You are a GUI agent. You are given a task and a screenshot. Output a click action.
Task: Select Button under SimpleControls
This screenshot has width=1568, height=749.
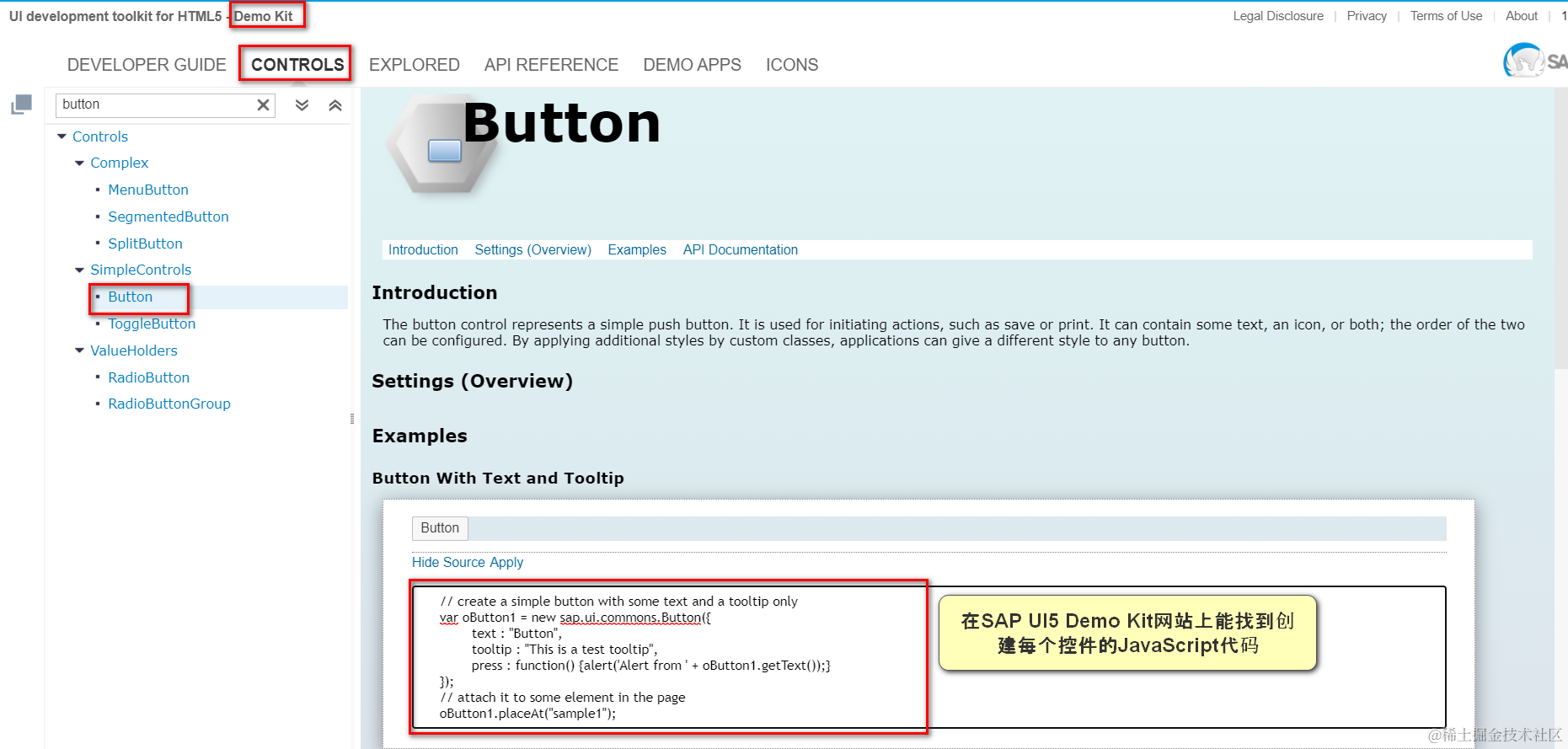[131, 297]
